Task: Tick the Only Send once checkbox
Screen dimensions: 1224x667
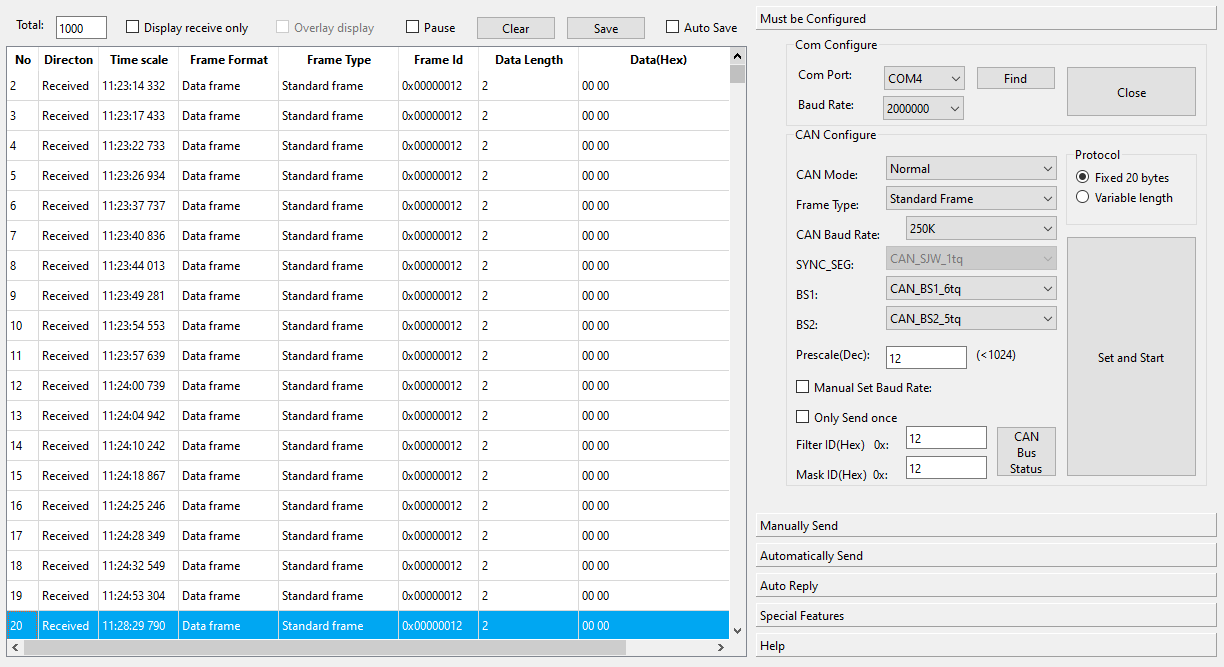Action: point(803,417)
